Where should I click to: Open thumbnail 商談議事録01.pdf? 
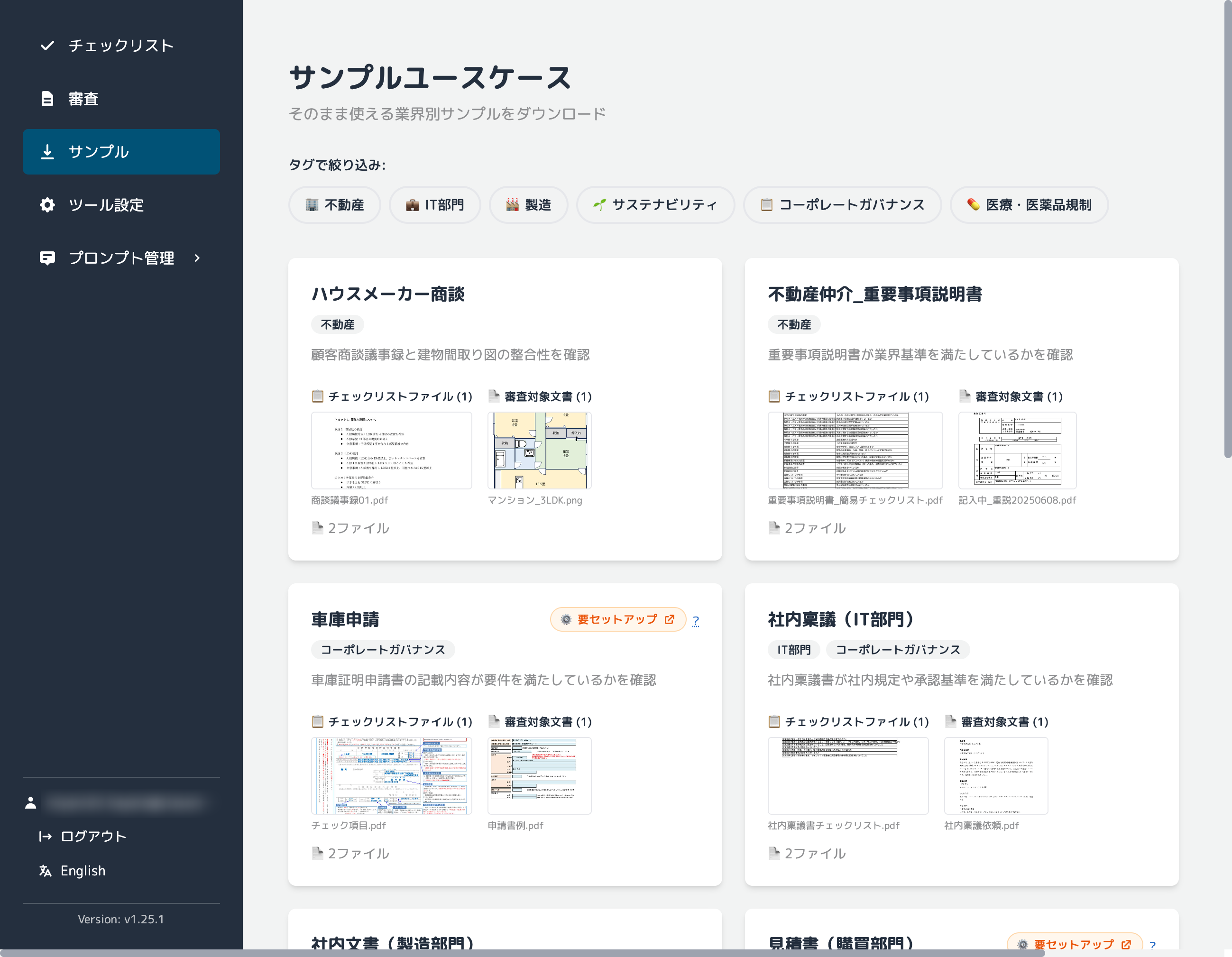click(x=392, y=451)
